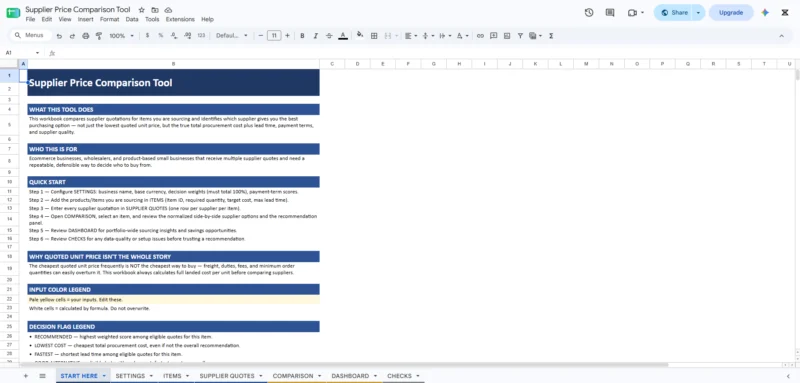Image resolution: width=800 pixels, height=383 pixels.
Task: Click the undo icon in toolbar
Action: tap(59, 36)
